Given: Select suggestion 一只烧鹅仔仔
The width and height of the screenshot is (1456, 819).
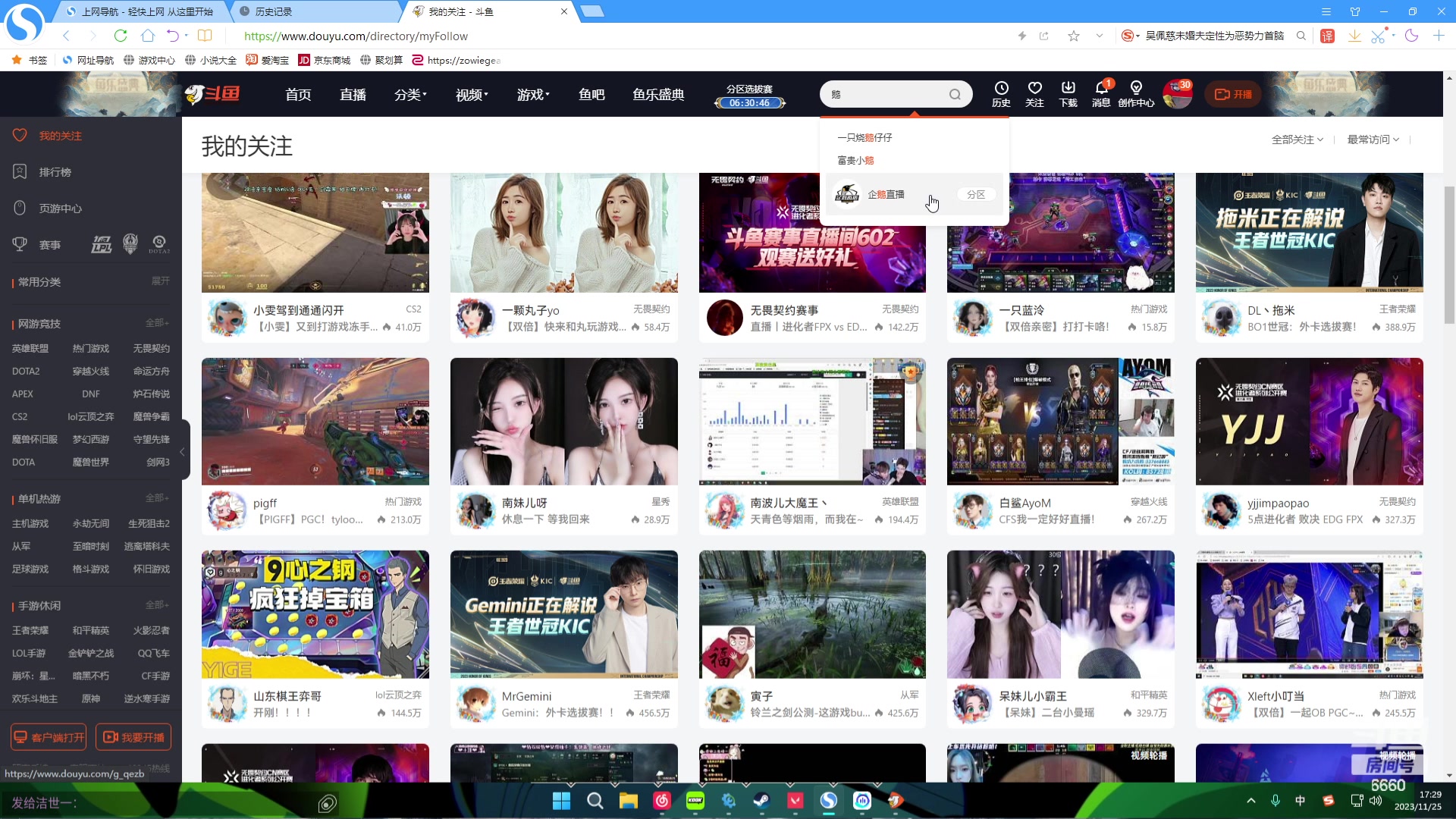Looking at the screenshot, I should (x=864, y=137).
